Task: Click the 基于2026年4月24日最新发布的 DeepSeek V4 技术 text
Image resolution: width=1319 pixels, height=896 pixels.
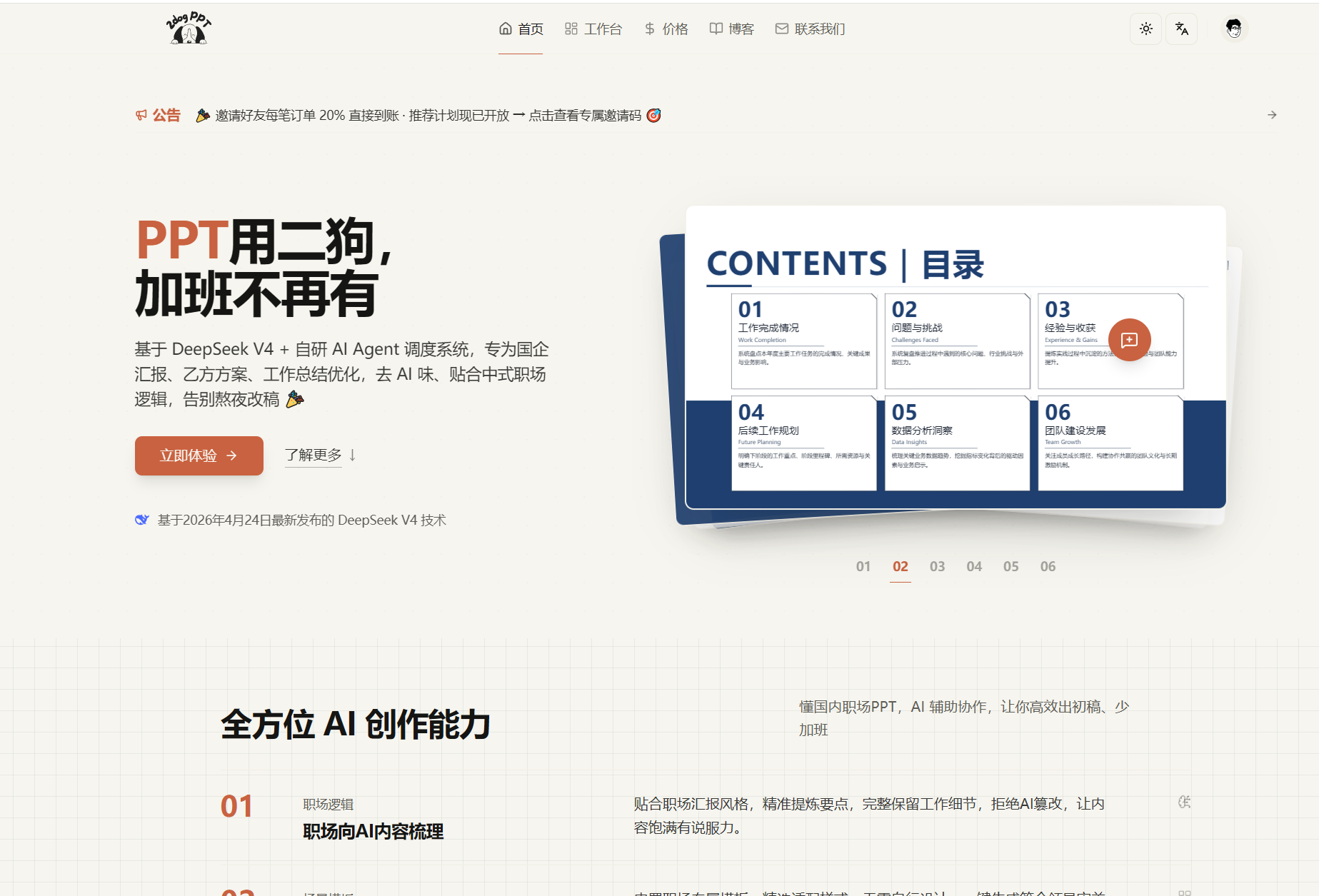Action: (x=302, y=520)
